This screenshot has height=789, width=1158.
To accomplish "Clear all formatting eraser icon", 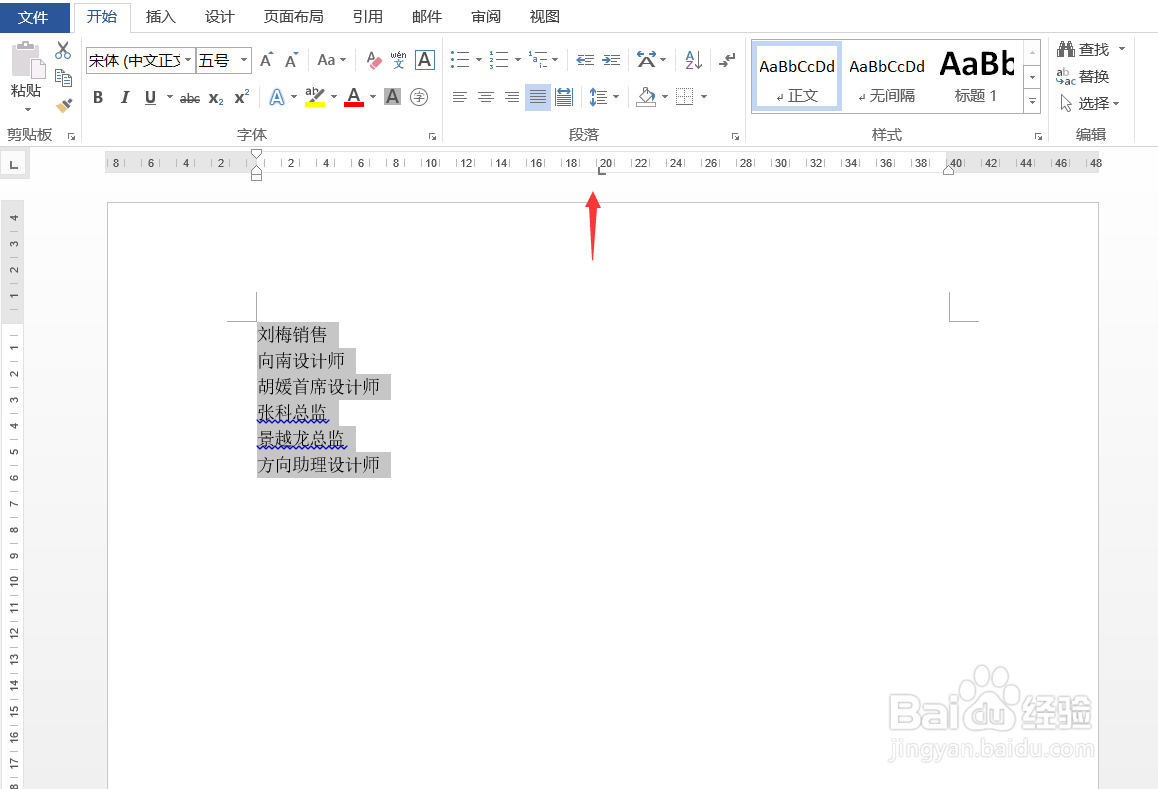I will click(x=374, y=60).
